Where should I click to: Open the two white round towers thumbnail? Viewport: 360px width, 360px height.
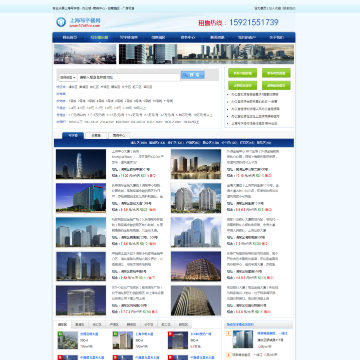pyautogui.click(x=196, y=198)
